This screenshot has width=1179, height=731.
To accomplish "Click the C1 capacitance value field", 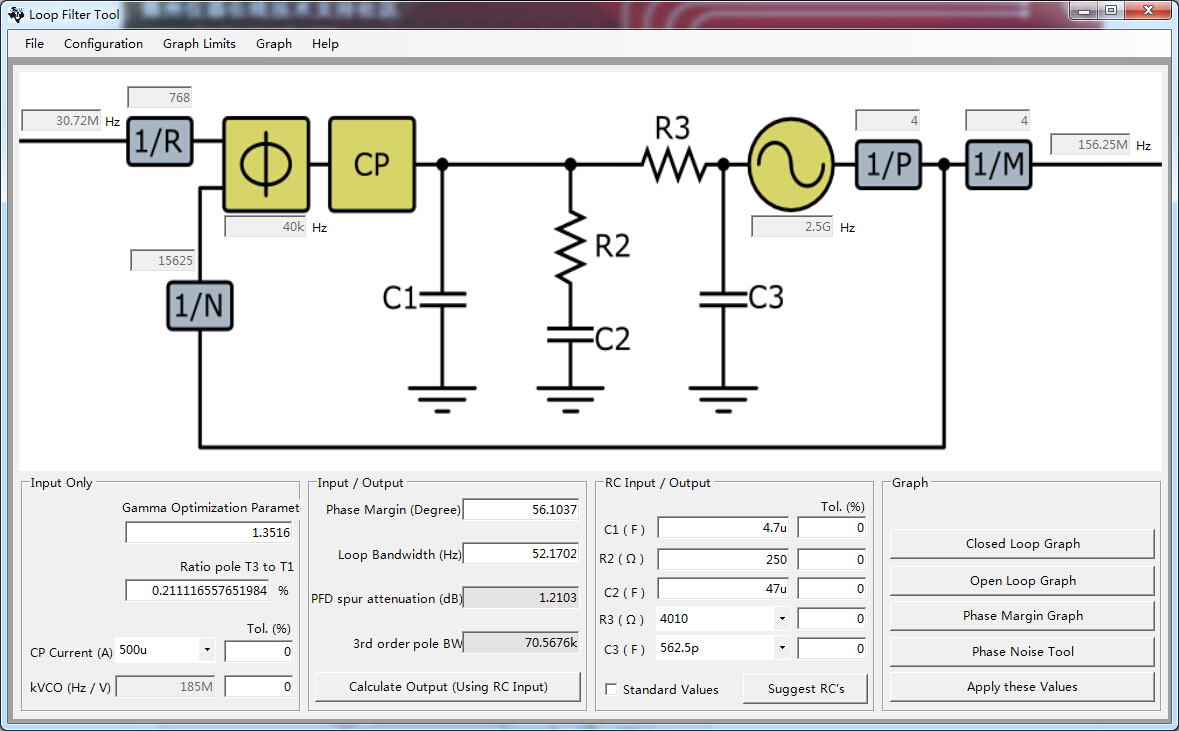I will pyautogui.click(x=723, y=528).
